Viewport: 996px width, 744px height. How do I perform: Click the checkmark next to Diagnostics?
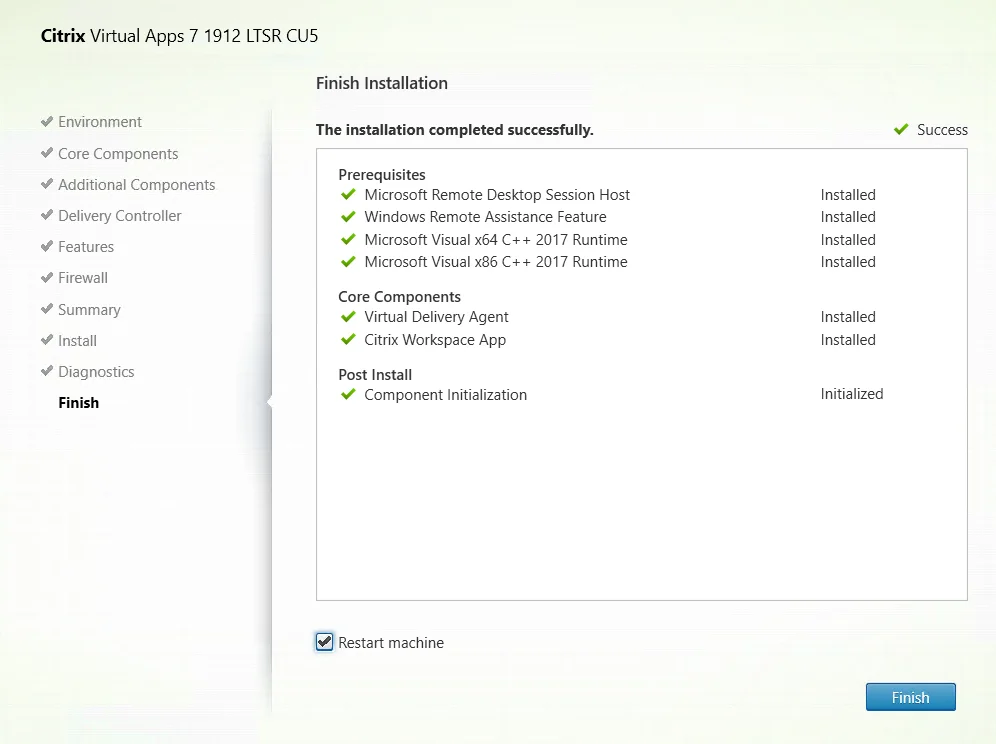tap(46, 370)
